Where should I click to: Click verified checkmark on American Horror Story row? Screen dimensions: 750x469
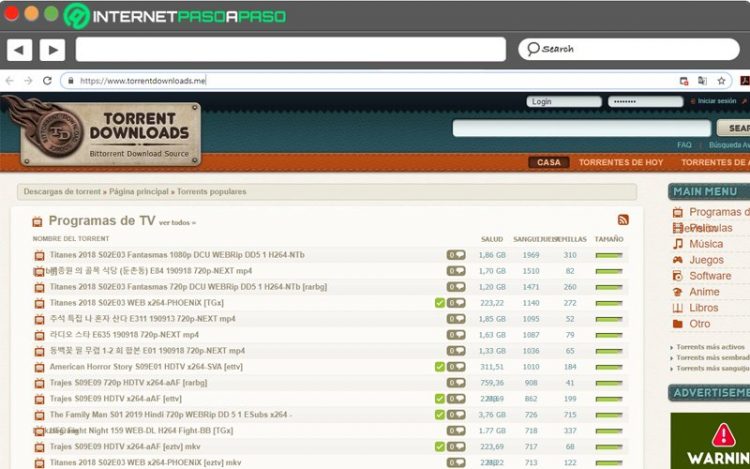(x=440, y=367)
